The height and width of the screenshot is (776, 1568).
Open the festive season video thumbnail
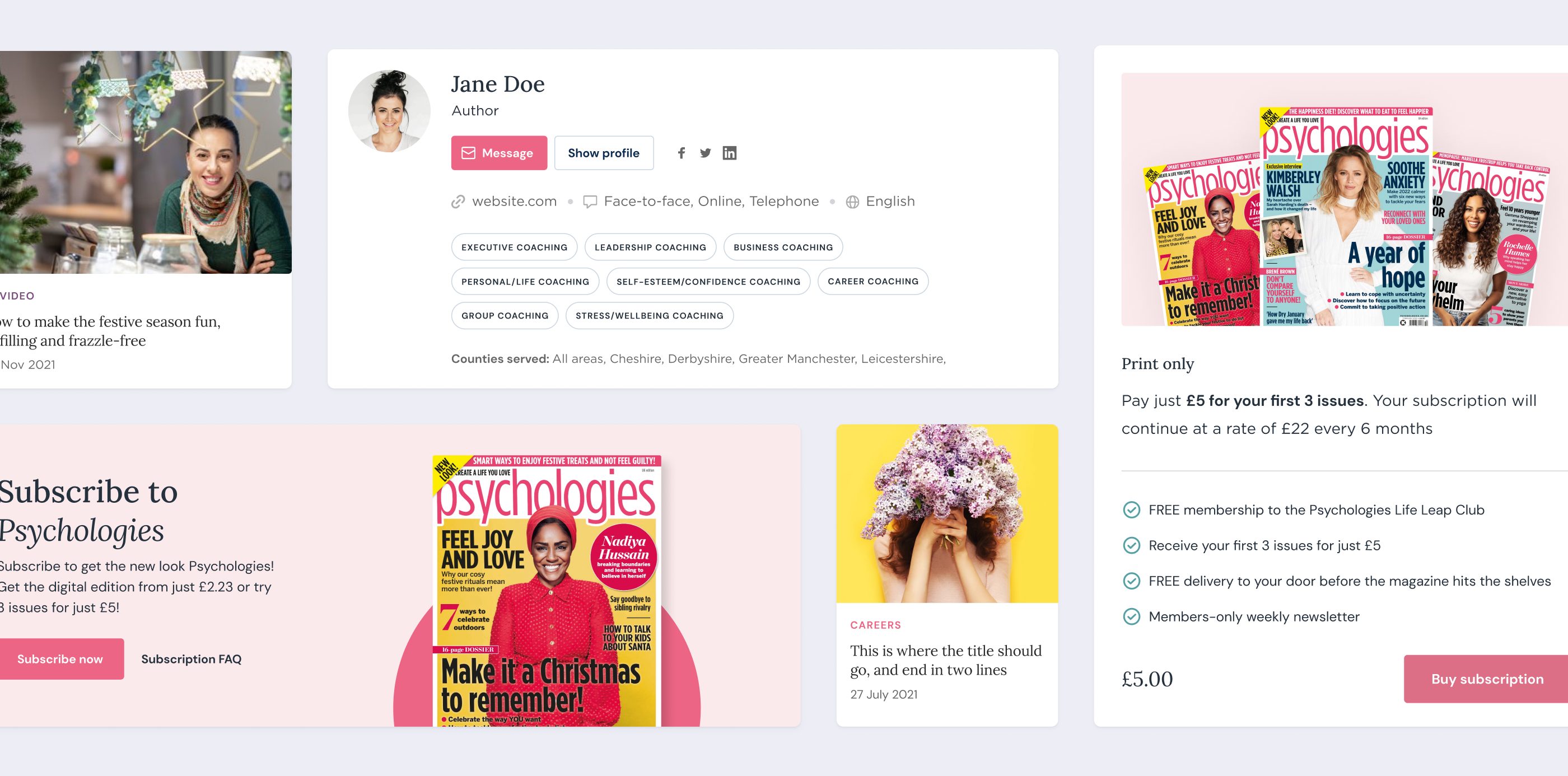pyautogui.click(x=146, y=162)
